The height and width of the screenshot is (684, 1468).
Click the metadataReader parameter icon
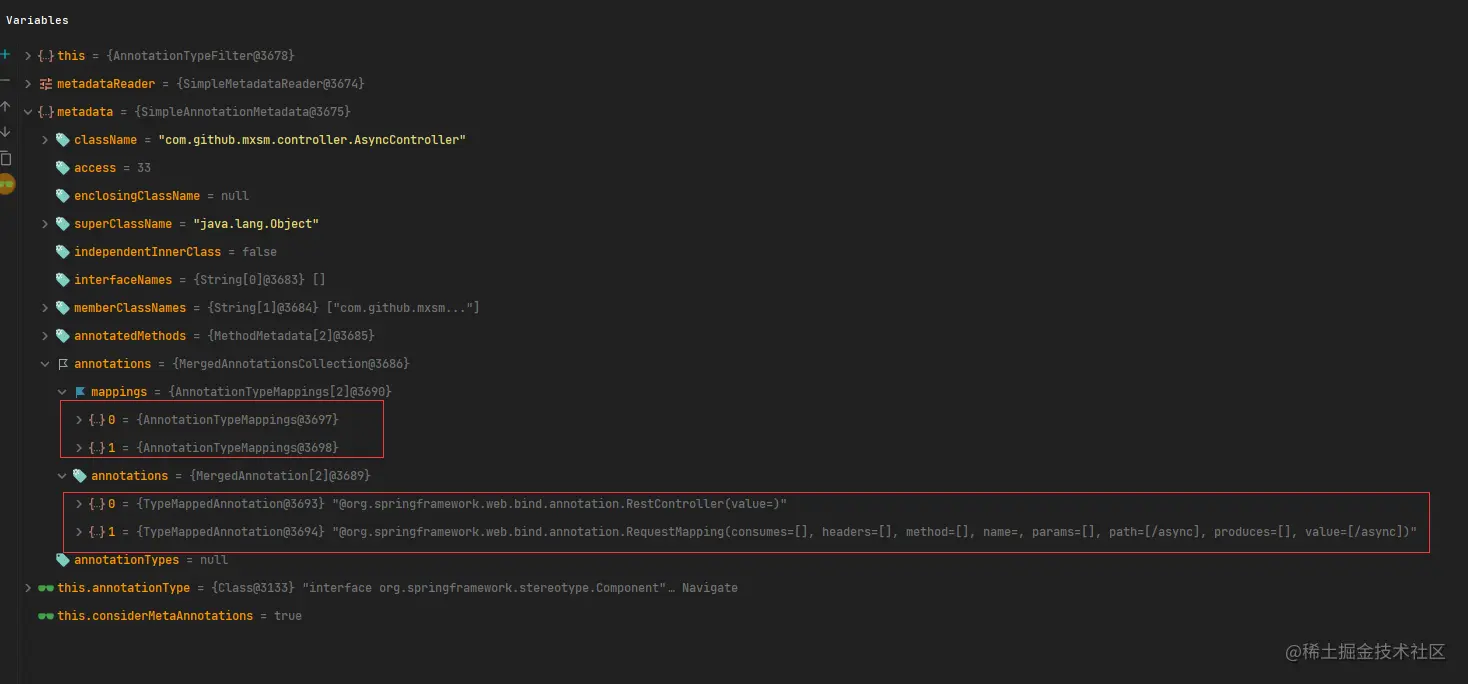pos(45,84)
